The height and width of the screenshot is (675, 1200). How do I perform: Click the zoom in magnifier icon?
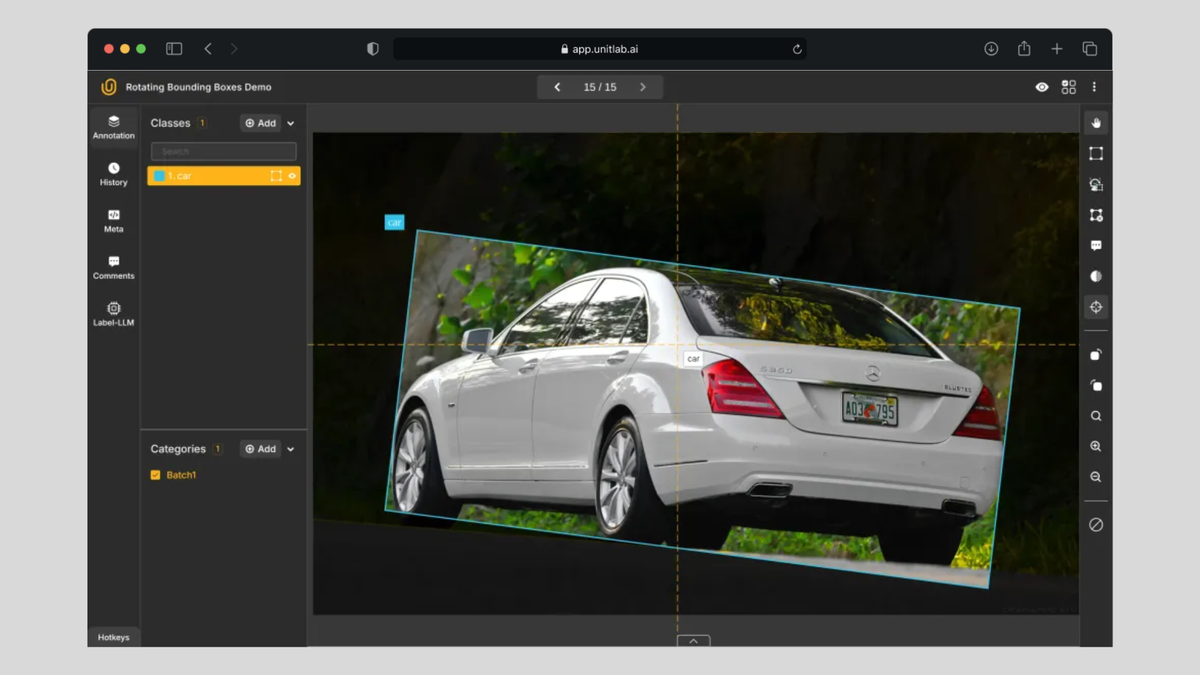click(x=1096, y=447)
